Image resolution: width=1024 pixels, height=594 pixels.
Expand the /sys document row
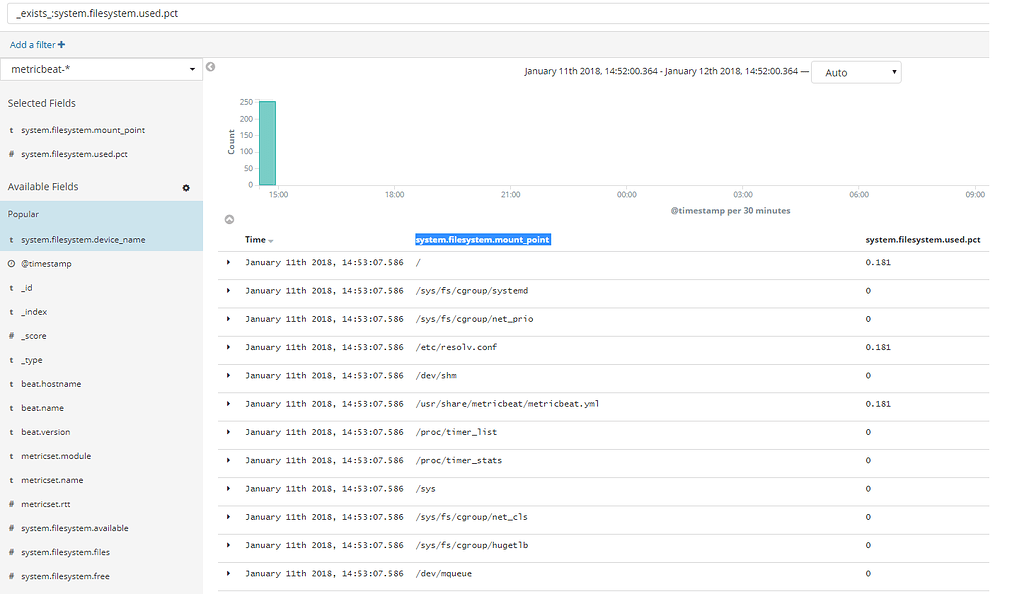pos(229,488)
